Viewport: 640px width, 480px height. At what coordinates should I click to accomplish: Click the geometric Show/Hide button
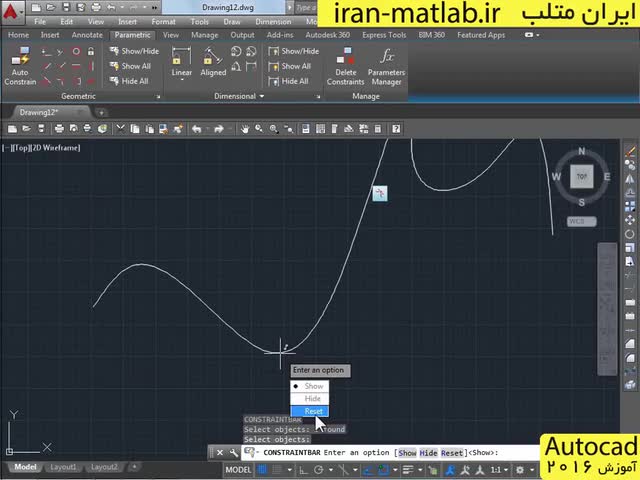pos(134,51)
